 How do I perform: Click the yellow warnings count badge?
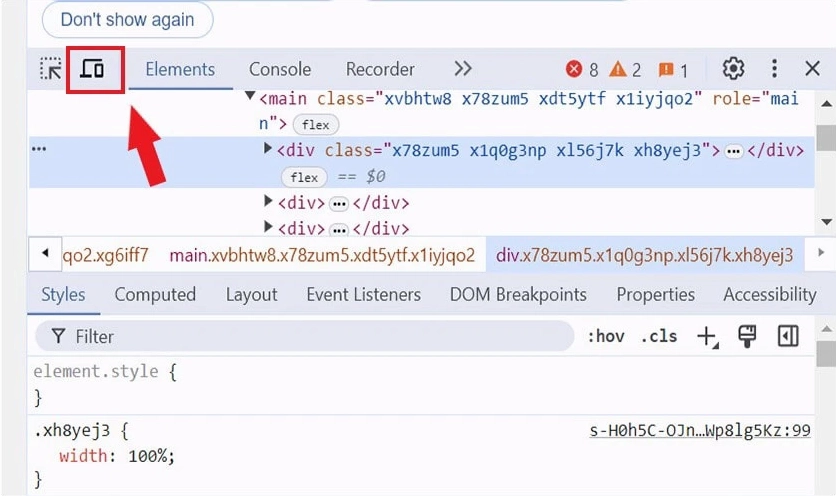point(626,69)
